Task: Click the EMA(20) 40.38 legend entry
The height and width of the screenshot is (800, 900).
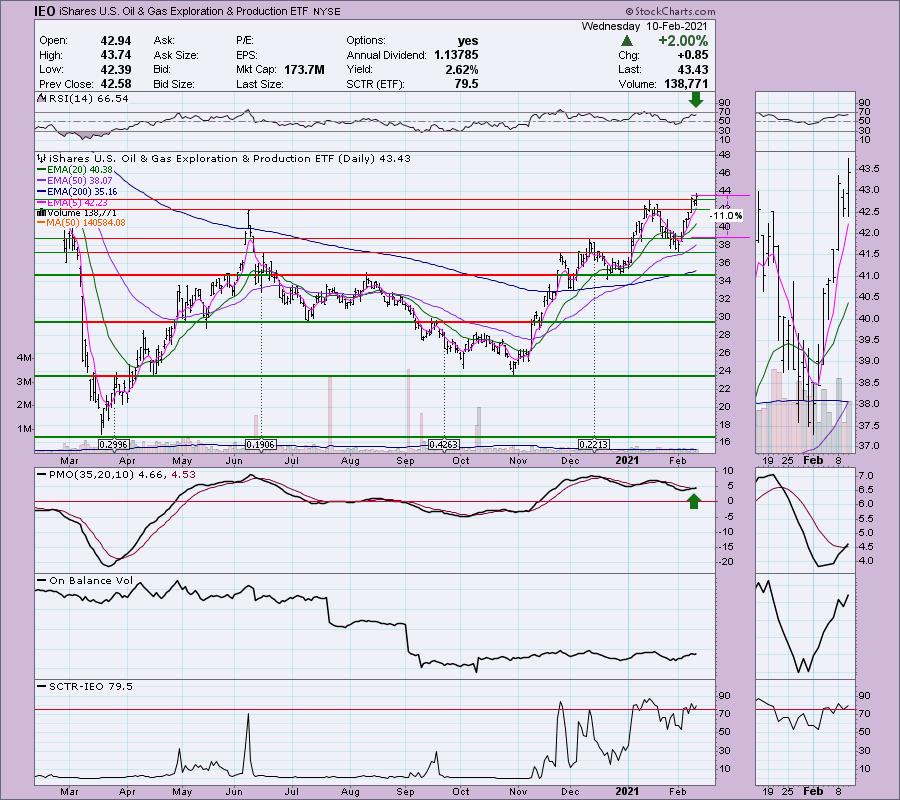Action: [x=82, y=170]
